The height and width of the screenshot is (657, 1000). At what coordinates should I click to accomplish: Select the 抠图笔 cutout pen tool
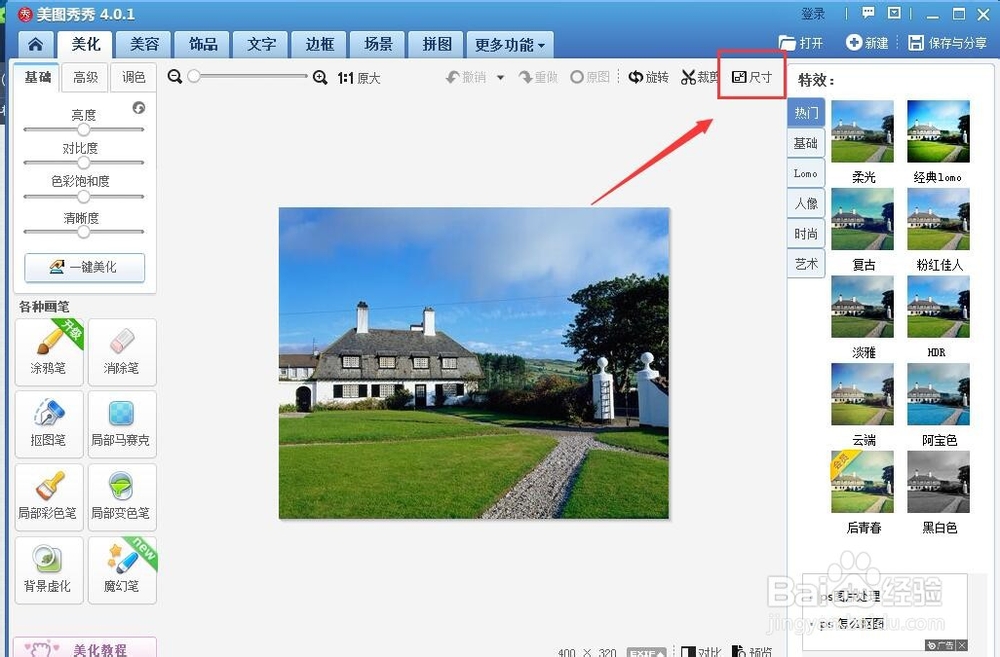click(49, 424)
